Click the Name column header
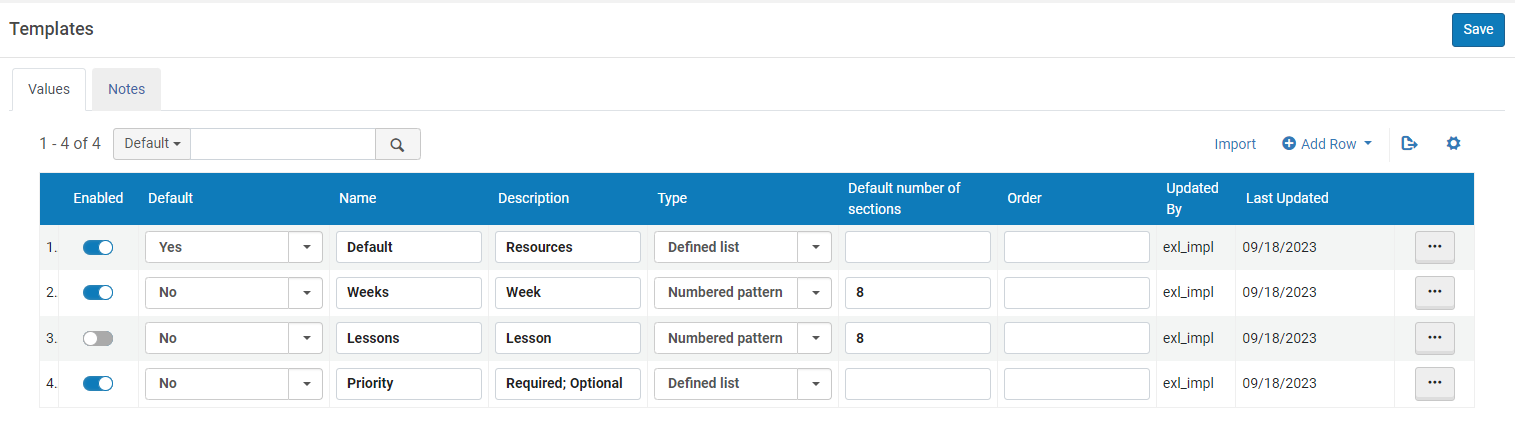The image size is (1515, 423). 358,198
